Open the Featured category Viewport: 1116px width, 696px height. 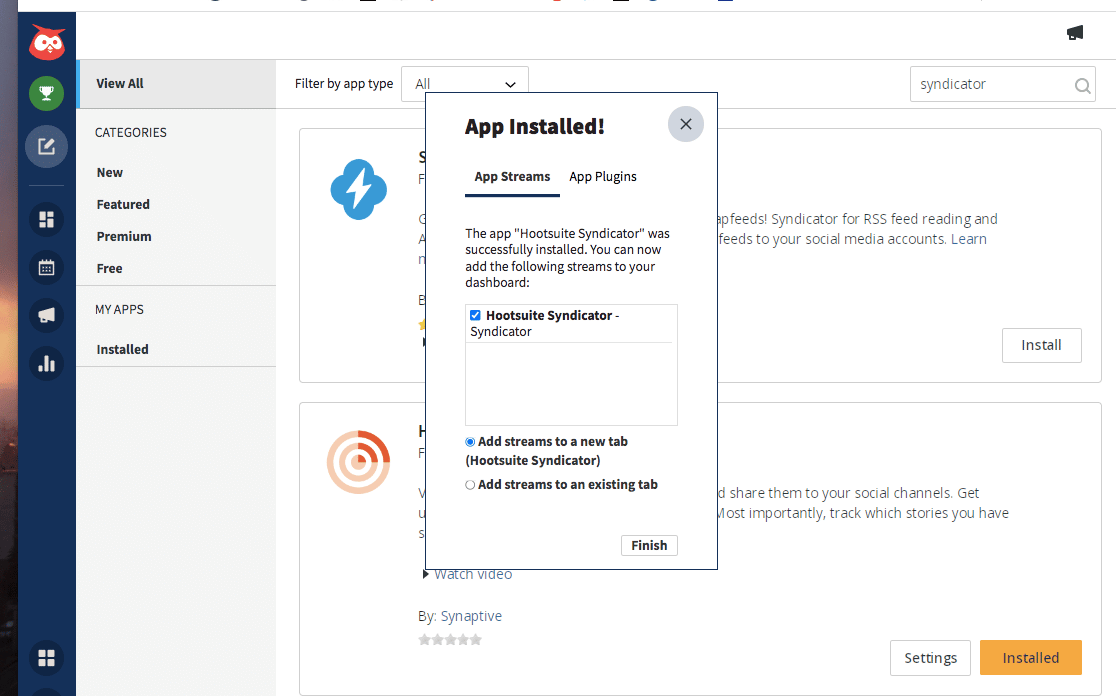[123, 205]
